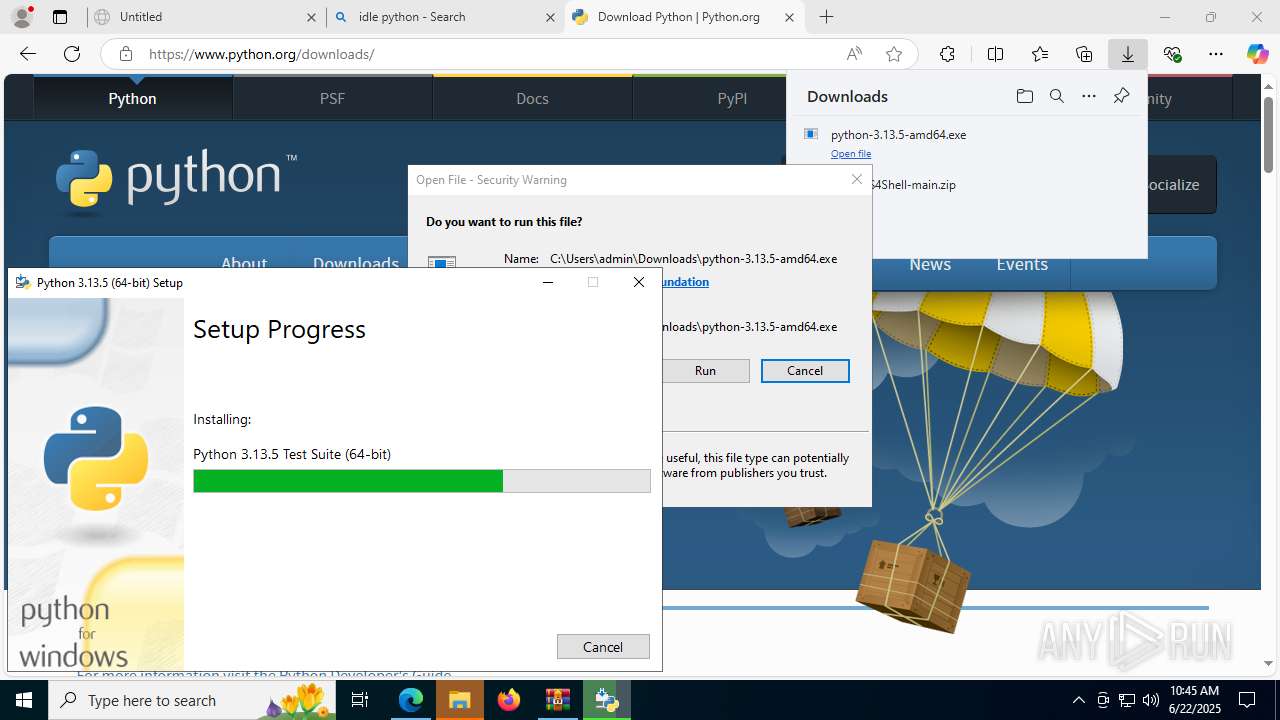
Task: Open a new browser tab
Action: (x=826, y=17)
